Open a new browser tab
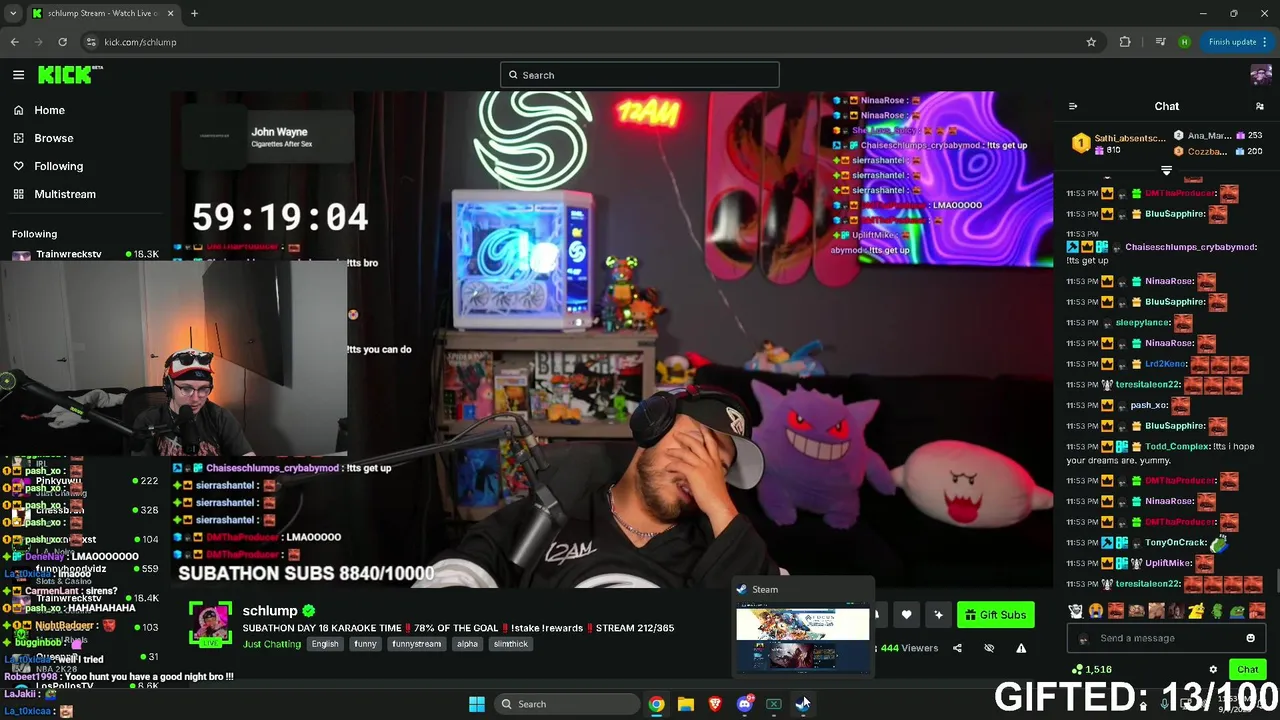 click(x=194, y=13)
